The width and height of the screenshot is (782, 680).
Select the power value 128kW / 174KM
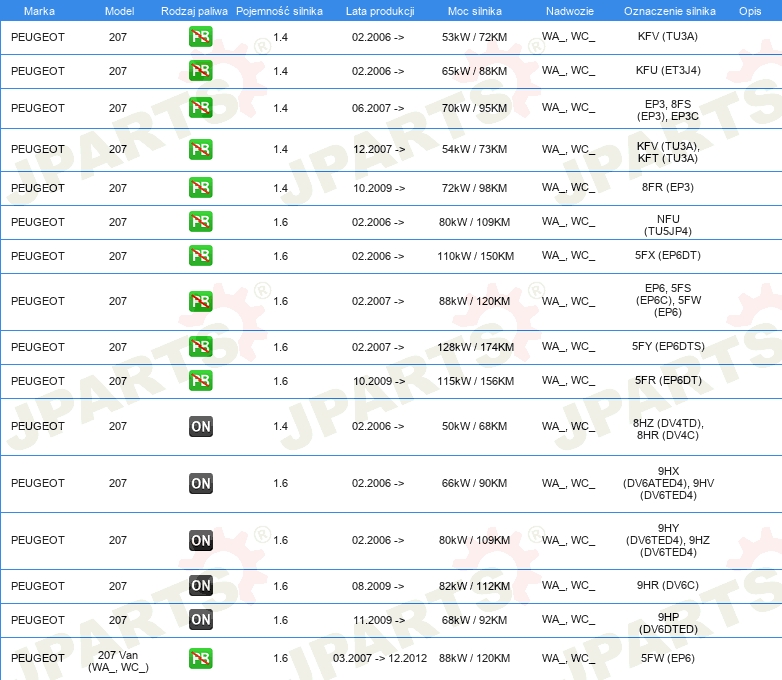point(476,347)
